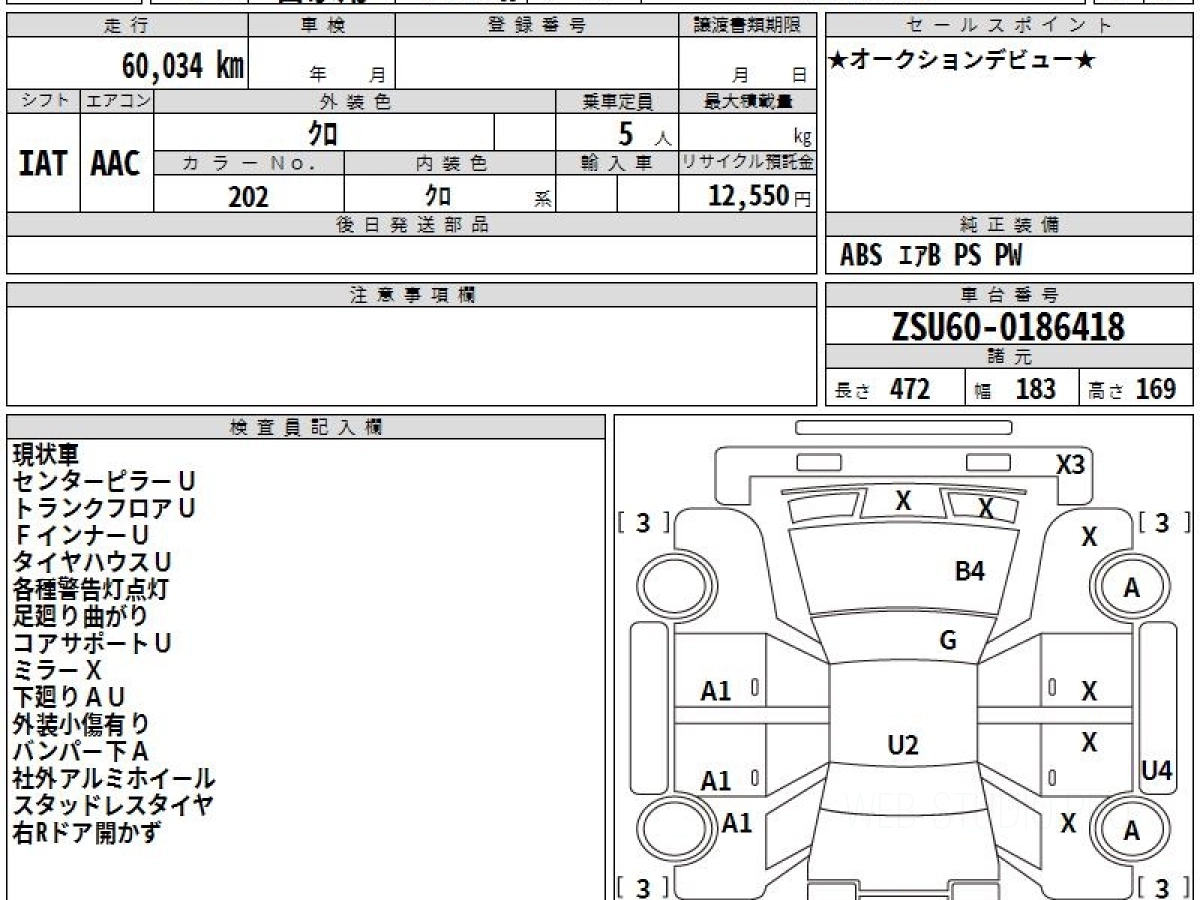Click the セールスポイント header
This screenshot has width=1200, height=900.
click(x=1010, y=26)
